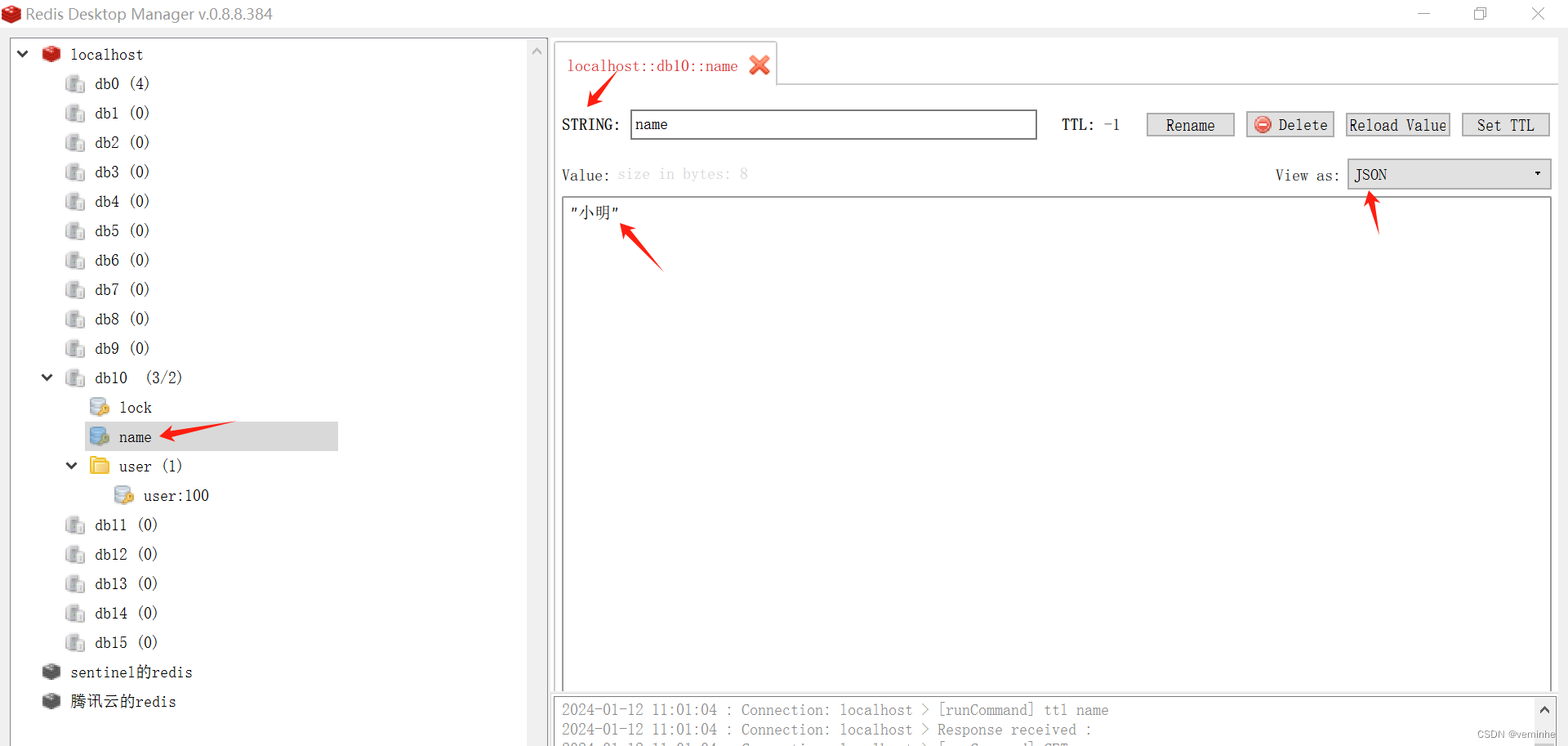
Task: Click inside the value text area
Action: click(x=1056, y=443)
